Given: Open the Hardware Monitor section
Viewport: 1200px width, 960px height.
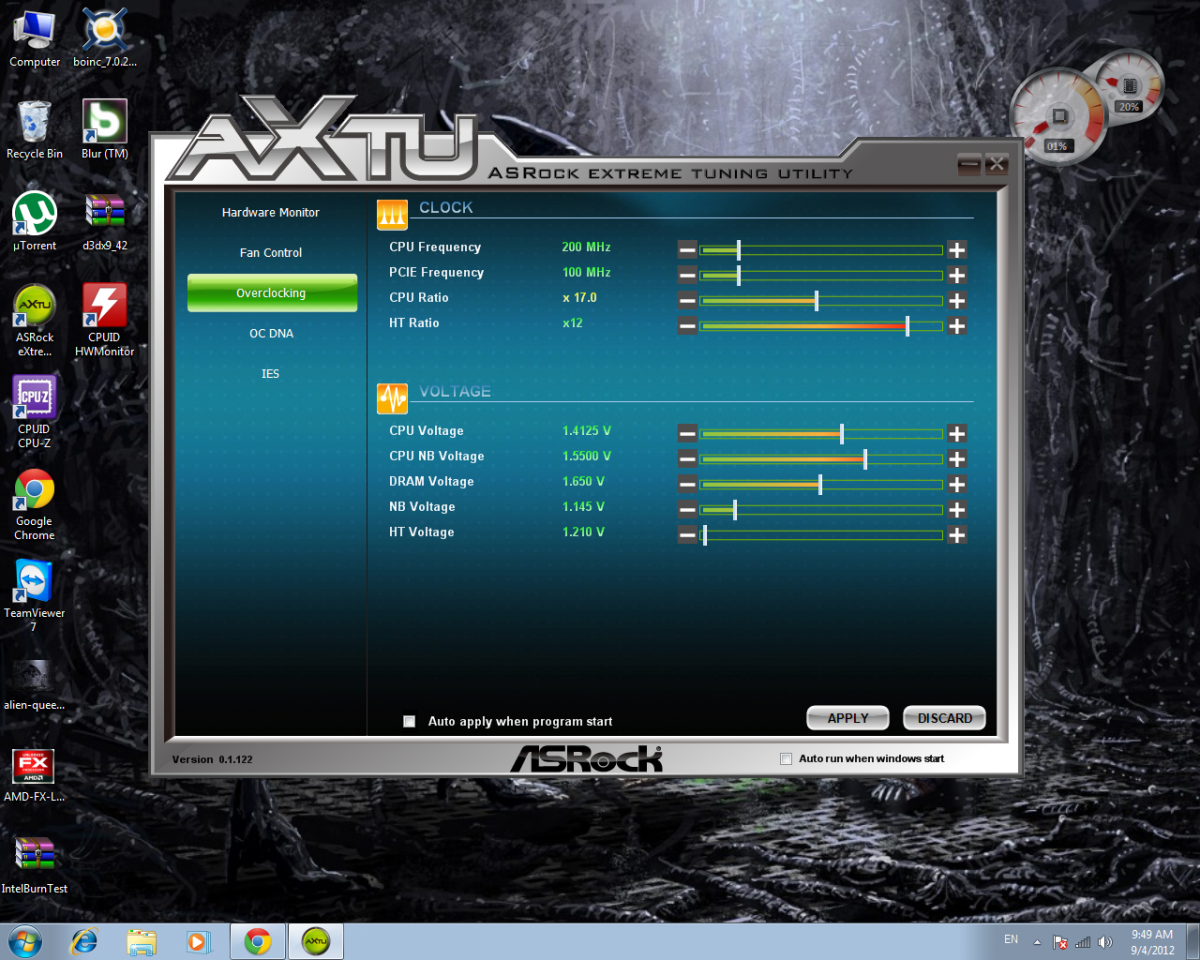Looking at the screenshot, I should 271,213.
